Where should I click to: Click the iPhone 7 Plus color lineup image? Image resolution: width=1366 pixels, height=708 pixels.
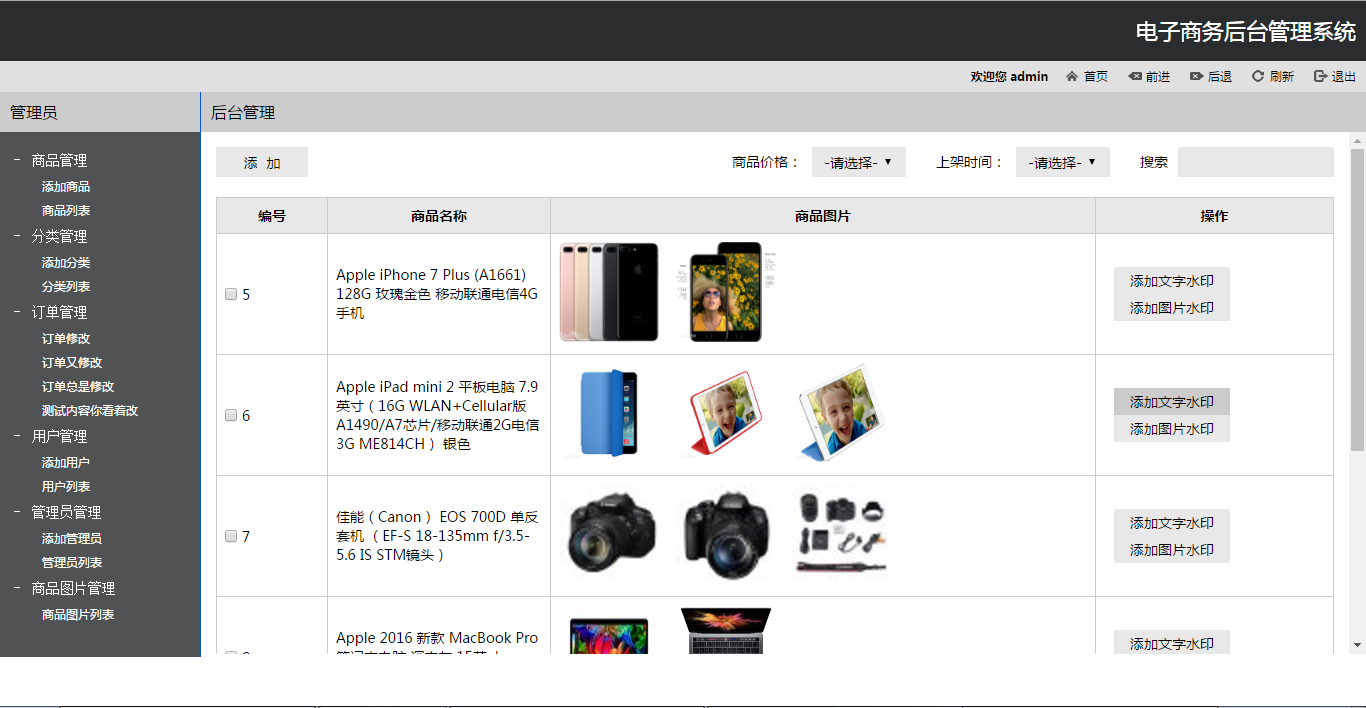tap(609, 292)
